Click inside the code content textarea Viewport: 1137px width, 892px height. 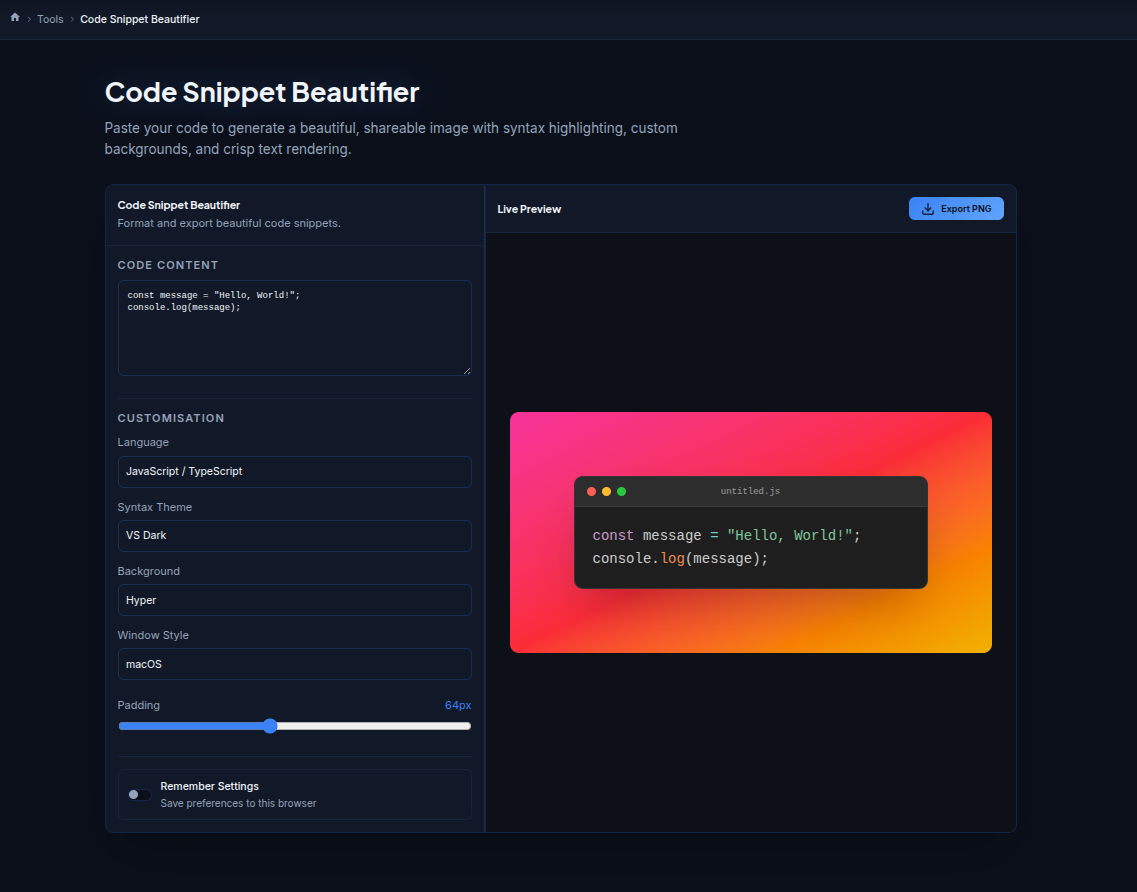point(294,328)
